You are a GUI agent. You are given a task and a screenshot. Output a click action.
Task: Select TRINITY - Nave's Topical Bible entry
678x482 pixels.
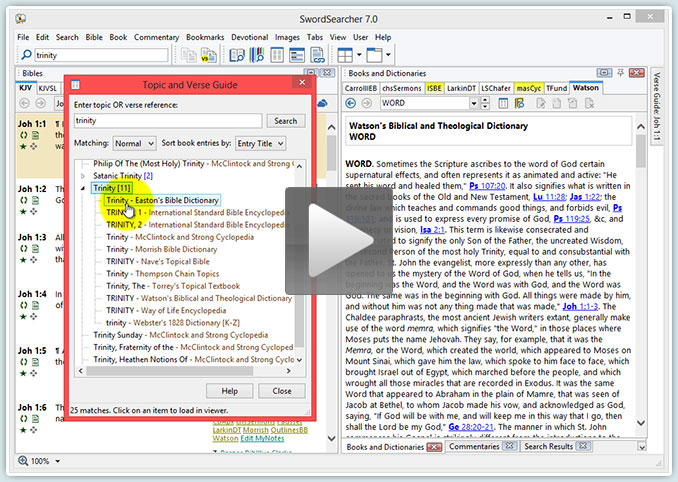click(x=158, y=262)
